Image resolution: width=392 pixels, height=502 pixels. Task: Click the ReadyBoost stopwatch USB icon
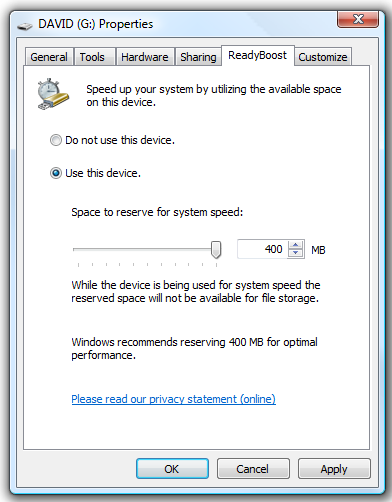[x=53, y=94]
